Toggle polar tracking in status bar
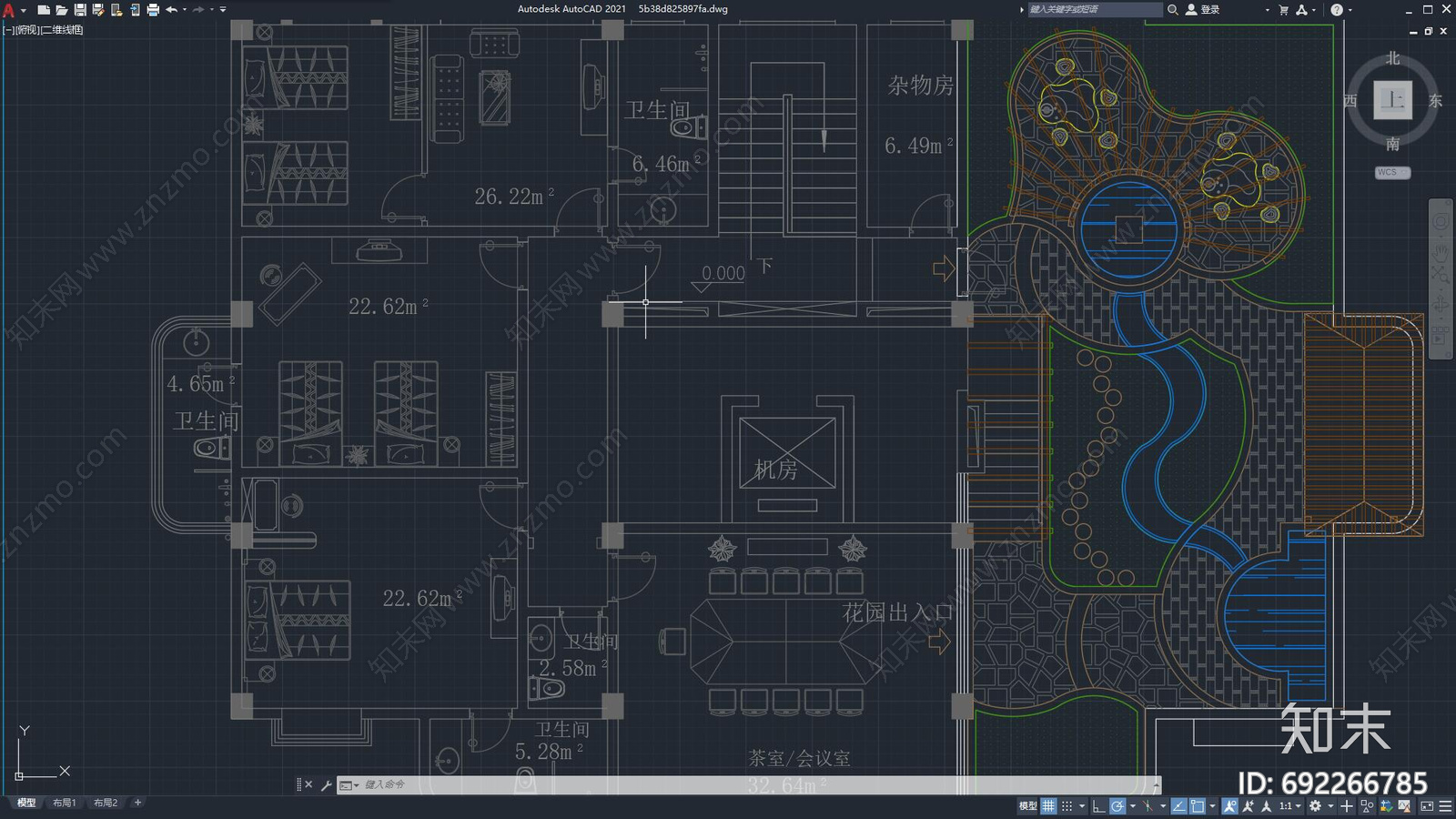This screenshot has height=819, width=1456. 1117,806
